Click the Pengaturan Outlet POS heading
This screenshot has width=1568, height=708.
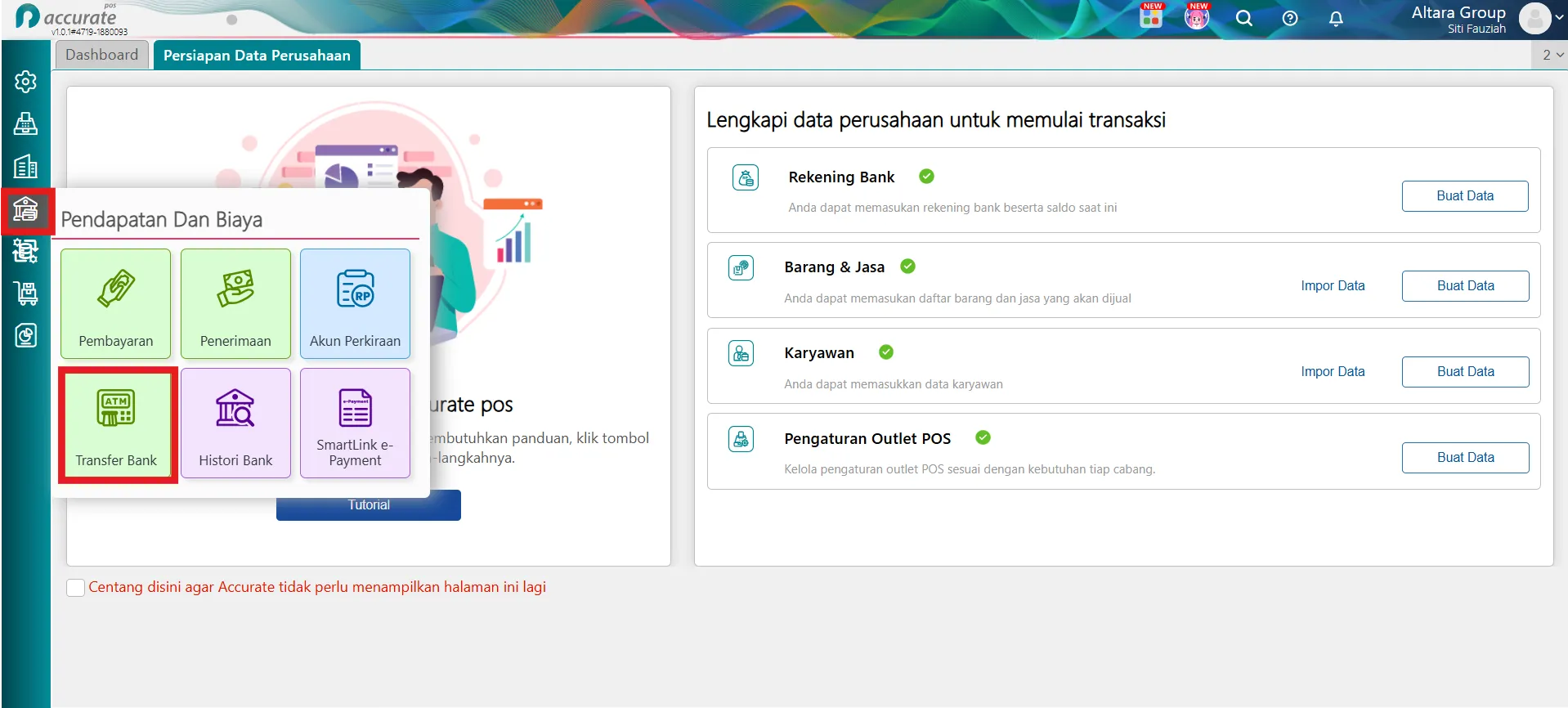pos(867,439)
